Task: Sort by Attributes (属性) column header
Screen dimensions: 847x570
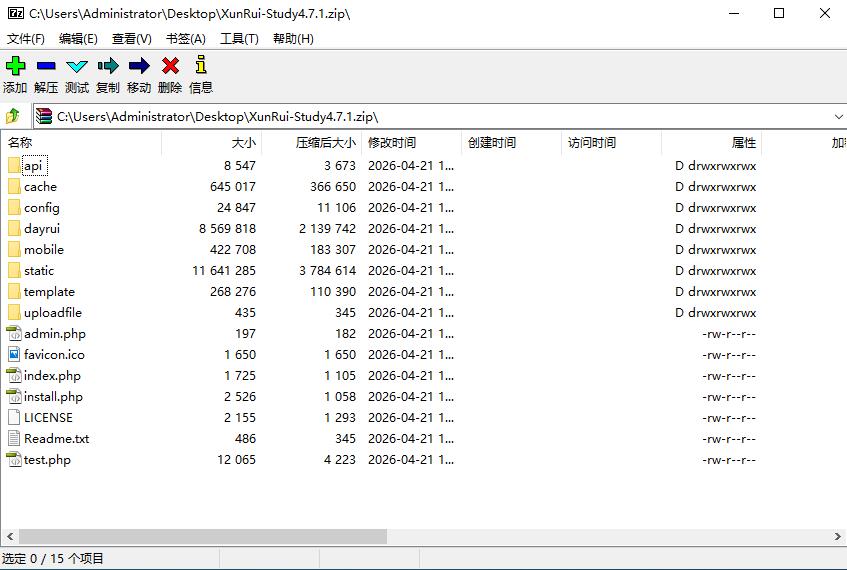Action: pos(711,143)
